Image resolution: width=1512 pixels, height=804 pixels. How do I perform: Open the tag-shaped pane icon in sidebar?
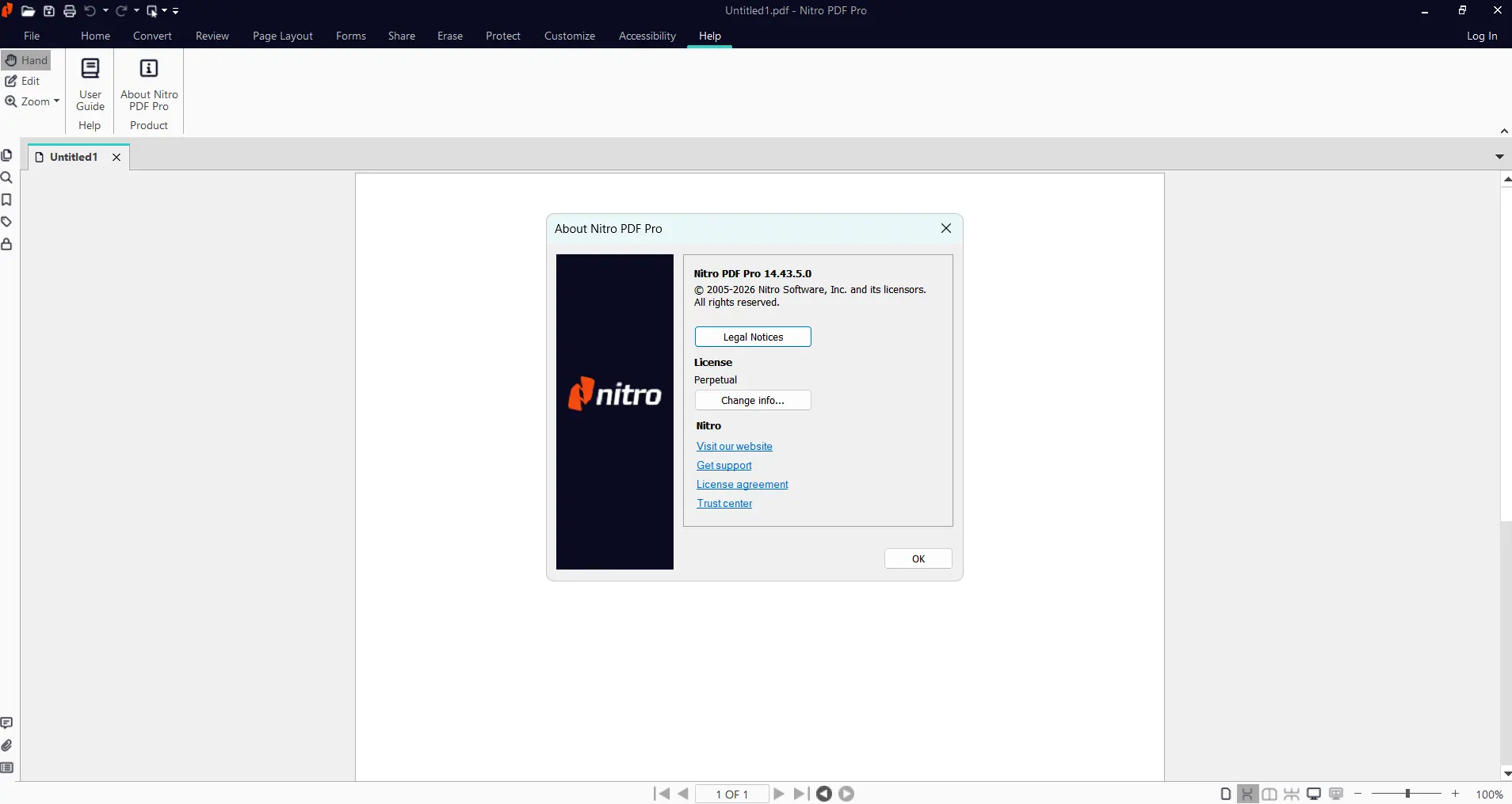click(7, 222)
